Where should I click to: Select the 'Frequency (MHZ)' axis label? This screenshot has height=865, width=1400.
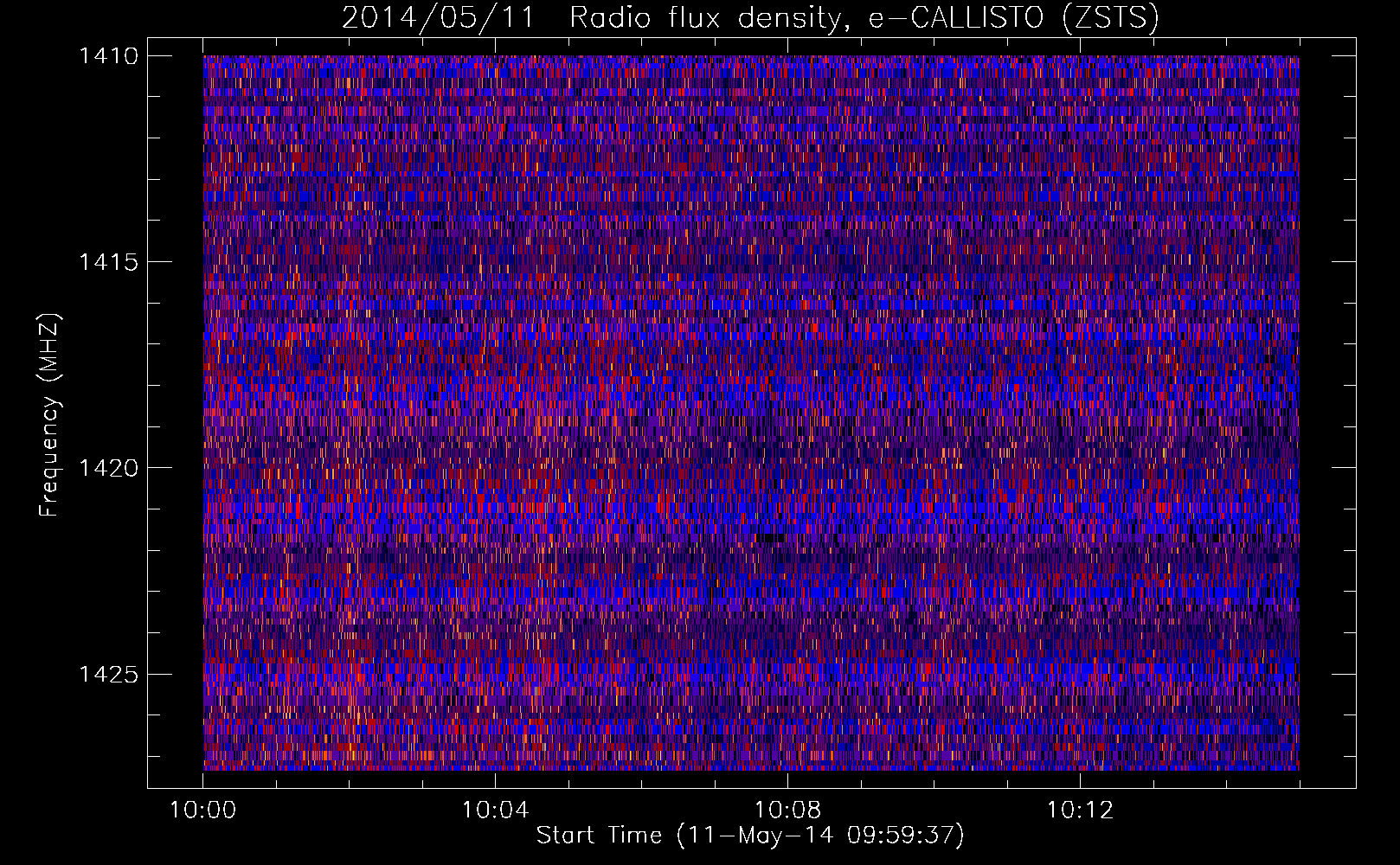click(x=49, y=415)
